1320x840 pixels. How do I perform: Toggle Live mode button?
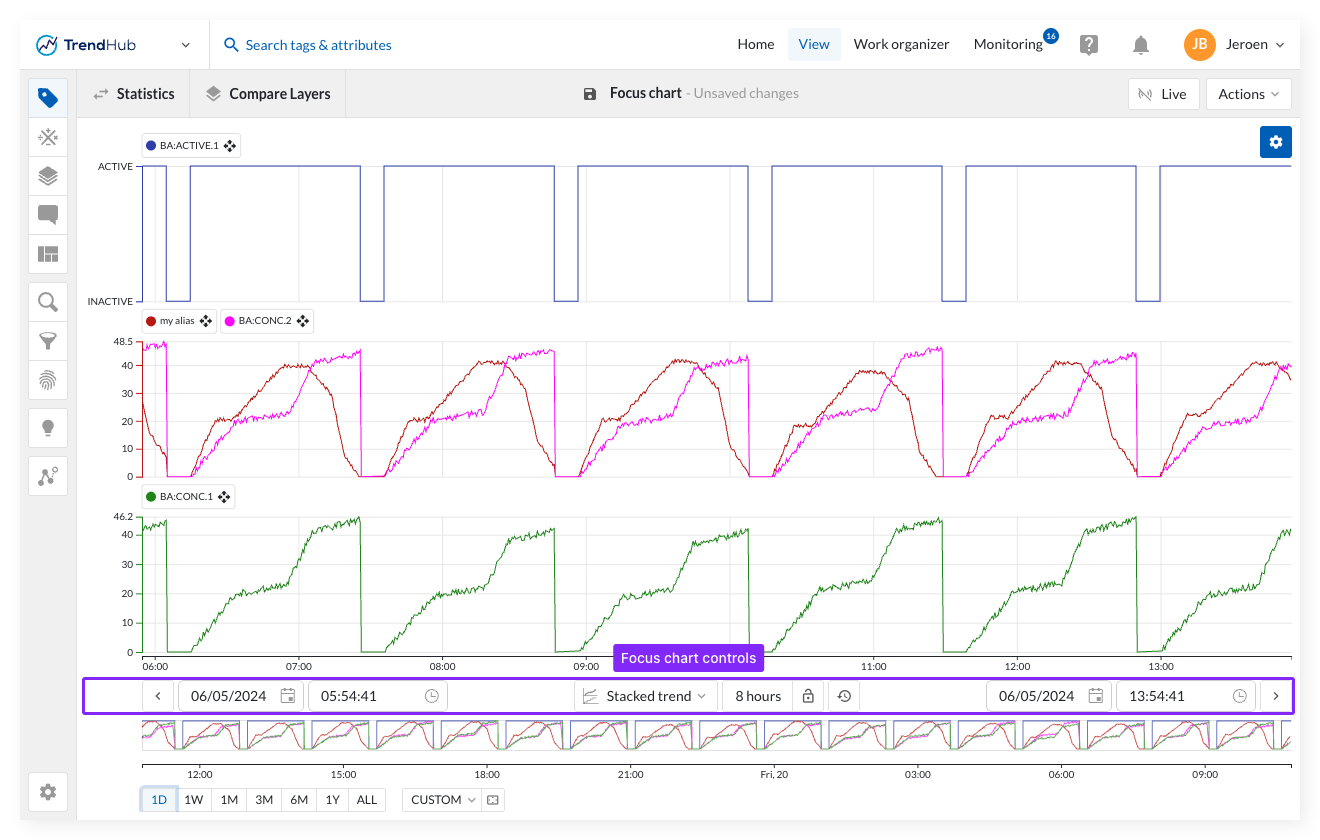pos(1162,94)
